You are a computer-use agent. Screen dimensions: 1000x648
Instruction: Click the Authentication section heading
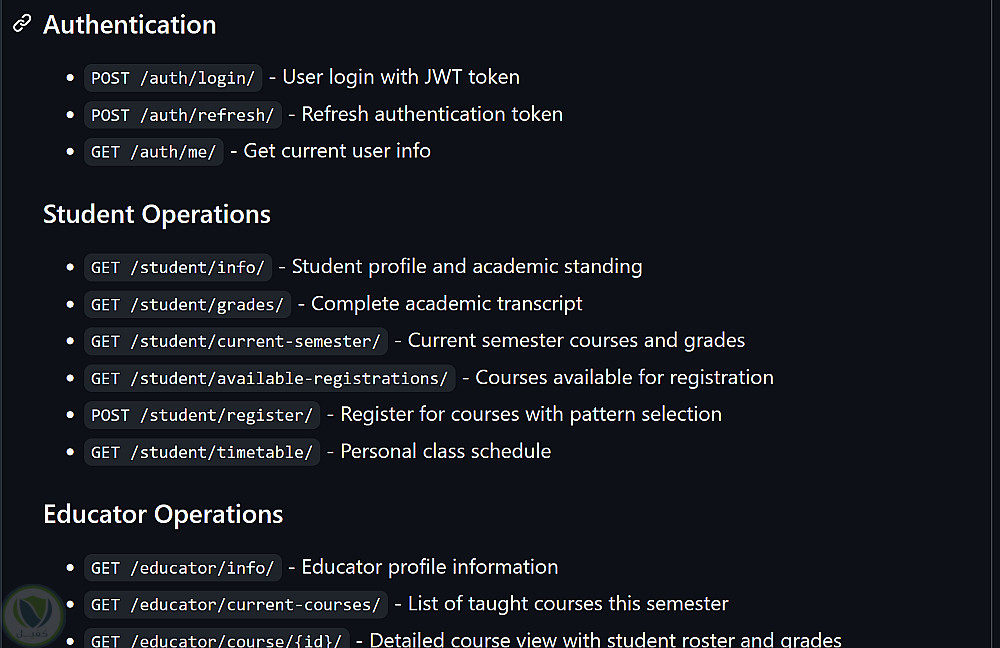[x=129, y=25]
